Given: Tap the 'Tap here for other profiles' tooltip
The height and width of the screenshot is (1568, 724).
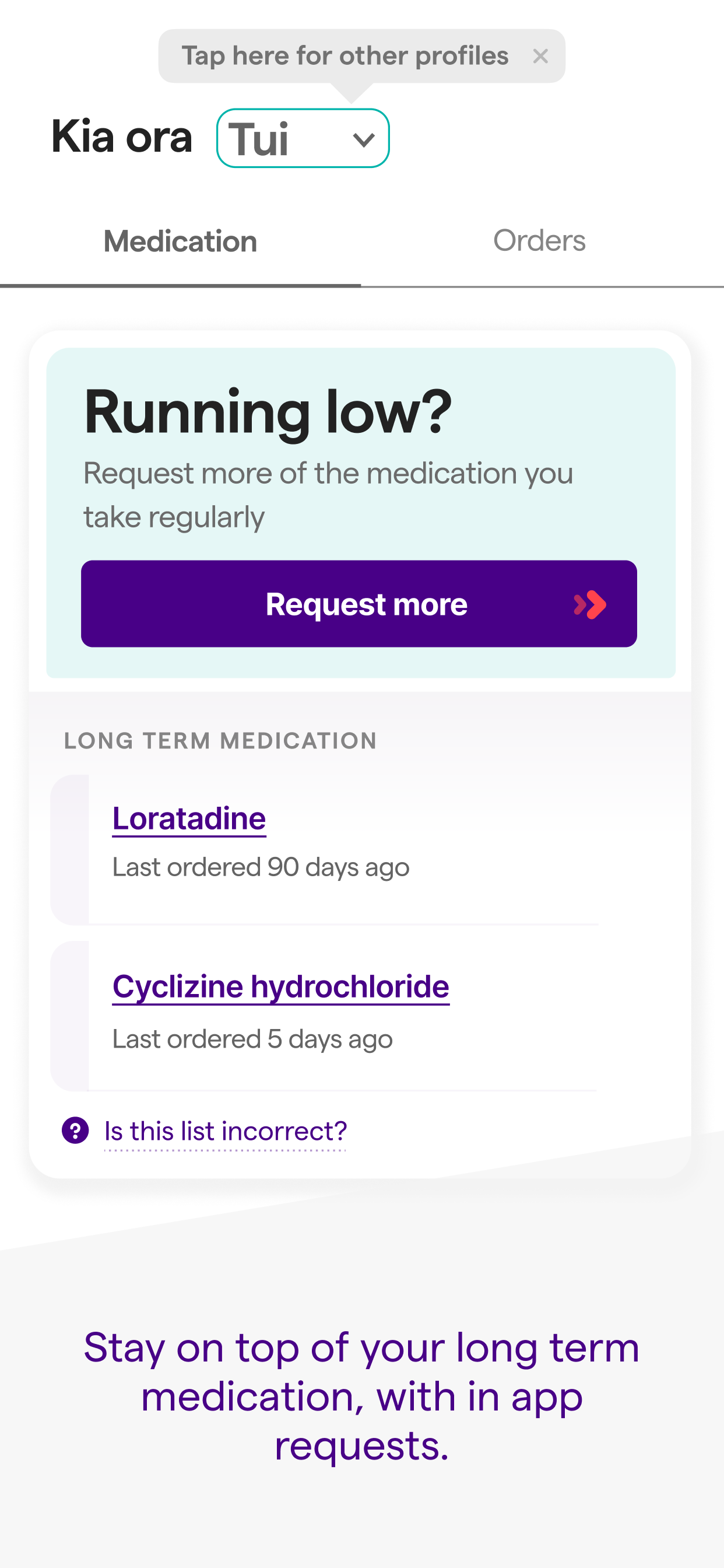Looking at the screenshot, I should pyautogui.click(x=345, y=56).
